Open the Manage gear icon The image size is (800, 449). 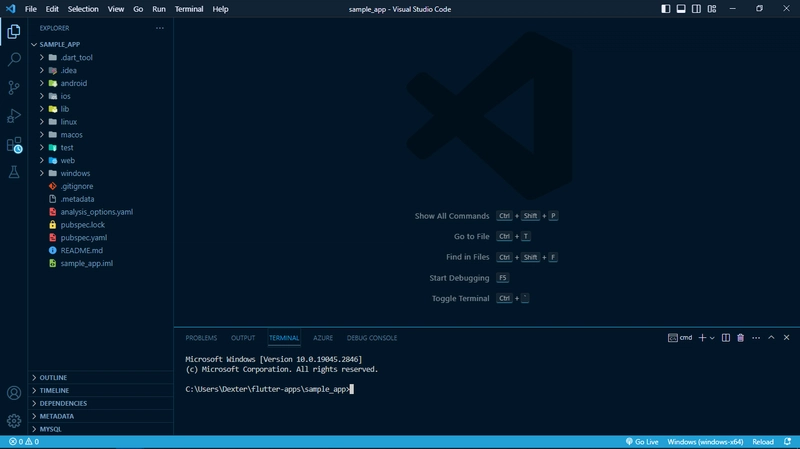(14, 420)
